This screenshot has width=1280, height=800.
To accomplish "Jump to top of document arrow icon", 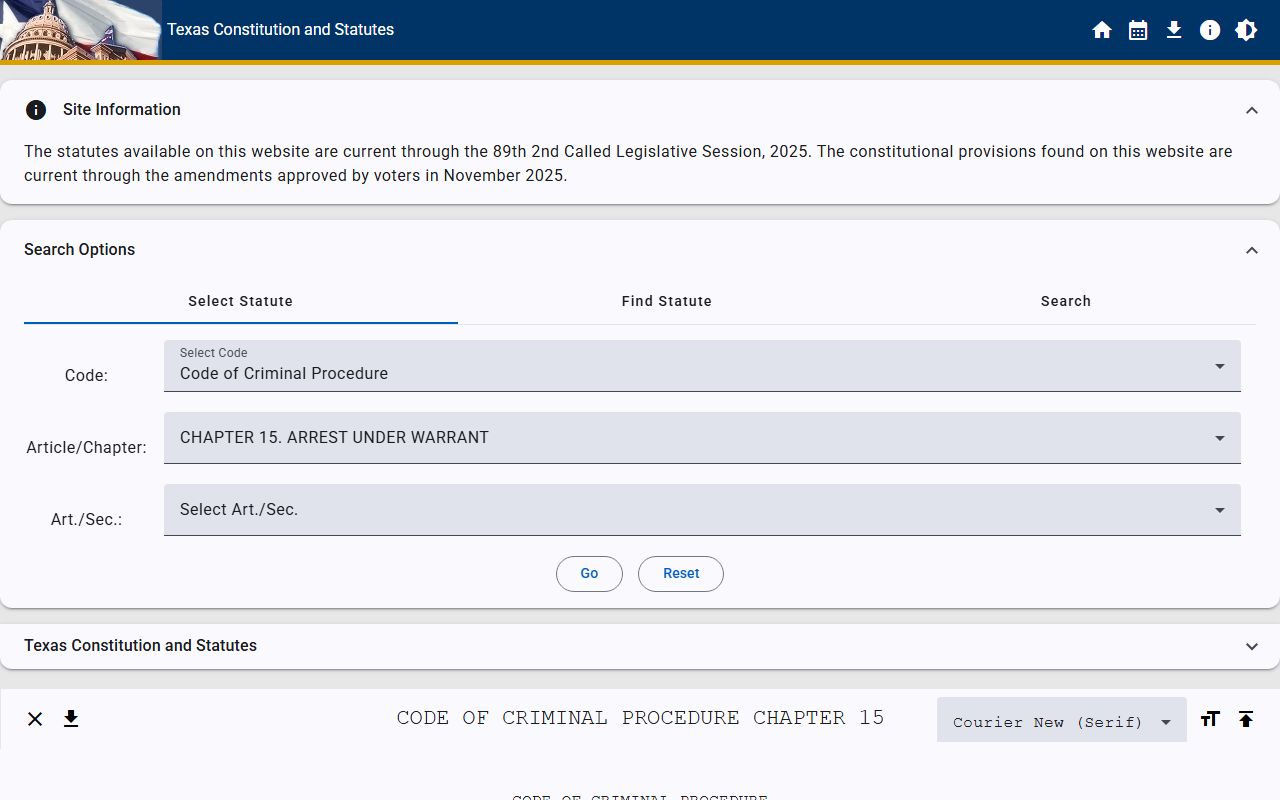I will (x=1246, y=719).
